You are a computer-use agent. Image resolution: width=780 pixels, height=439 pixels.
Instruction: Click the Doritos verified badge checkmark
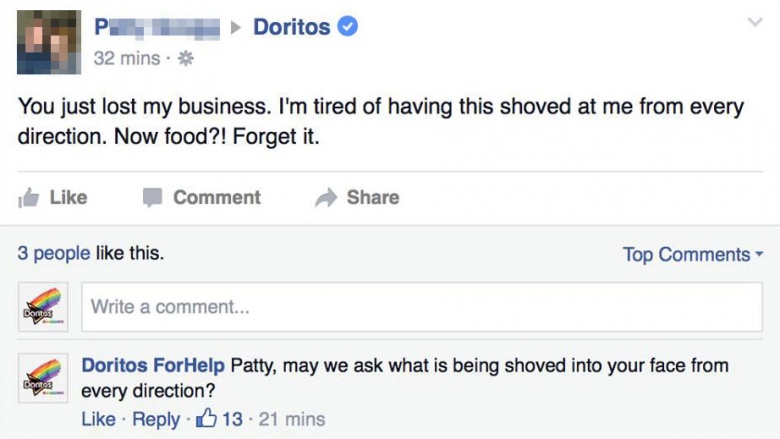[348, 26]
